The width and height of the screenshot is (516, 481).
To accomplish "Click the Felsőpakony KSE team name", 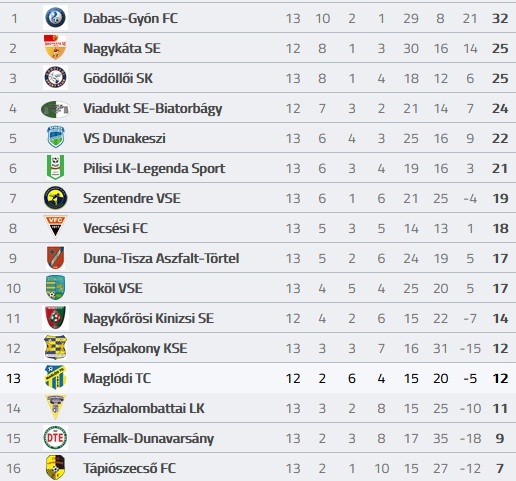I will 135,348.
